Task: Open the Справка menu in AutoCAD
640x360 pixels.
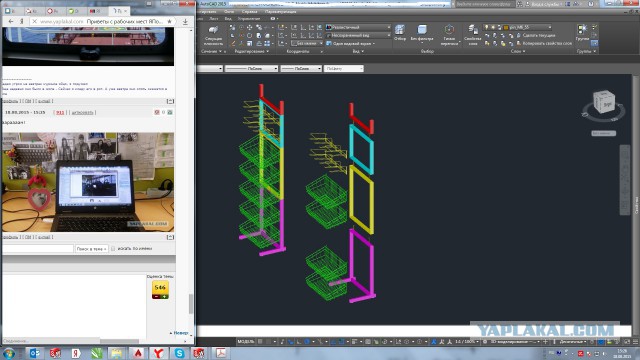Action: coord(249,12)
